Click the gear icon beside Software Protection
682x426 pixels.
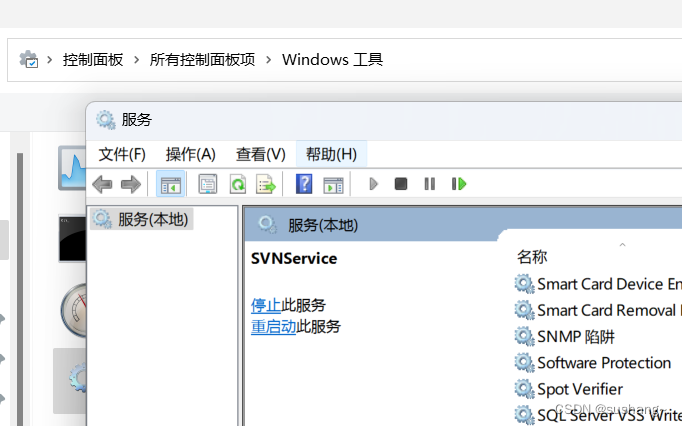pos(524,362)
